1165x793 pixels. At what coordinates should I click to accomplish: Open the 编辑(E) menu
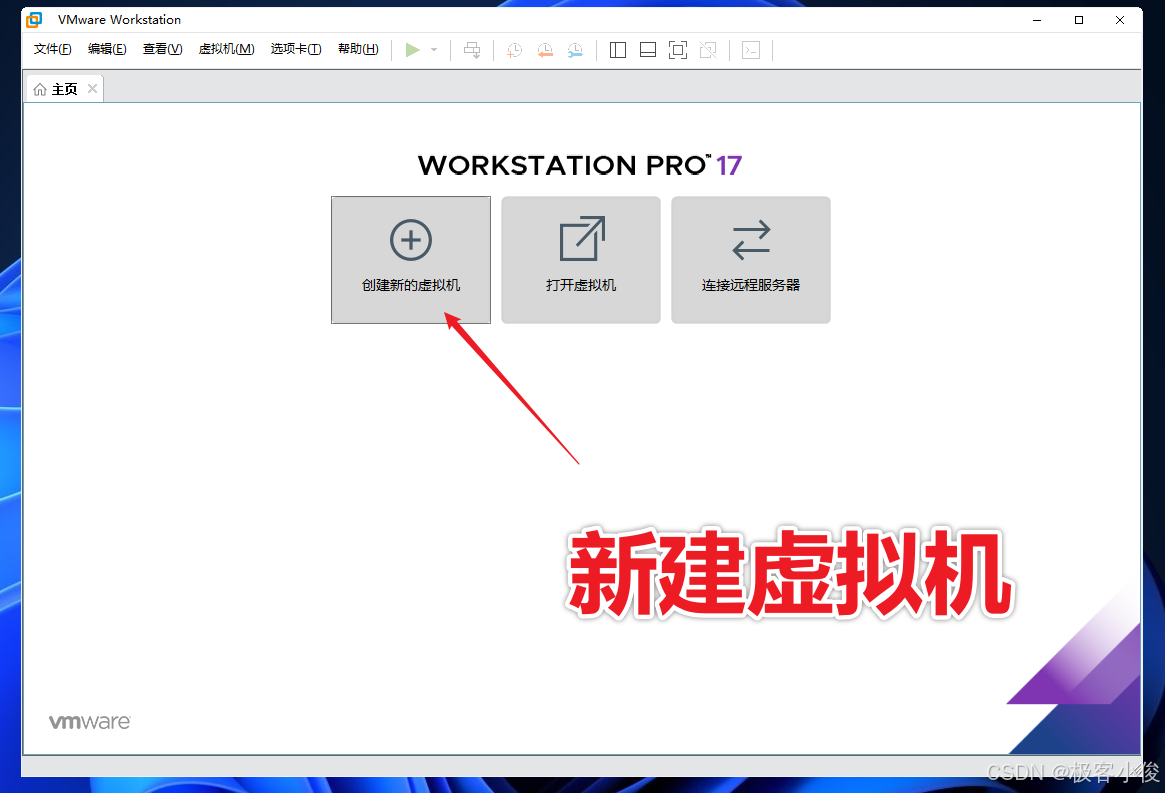(x=107, y=49)
